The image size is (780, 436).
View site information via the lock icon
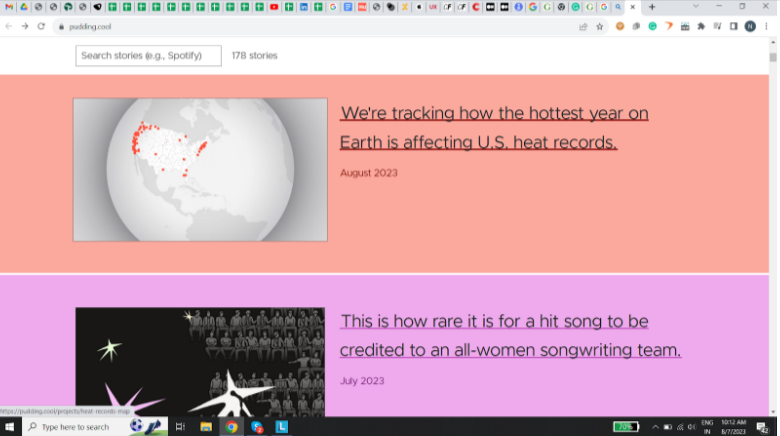pos(61,27)
